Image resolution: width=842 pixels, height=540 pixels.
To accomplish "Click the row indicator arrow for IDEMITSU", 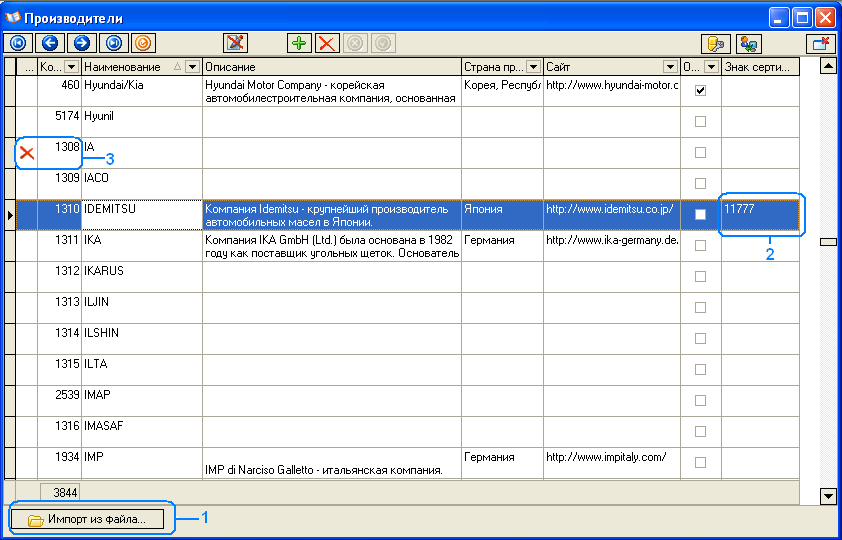I will (10, 215).
